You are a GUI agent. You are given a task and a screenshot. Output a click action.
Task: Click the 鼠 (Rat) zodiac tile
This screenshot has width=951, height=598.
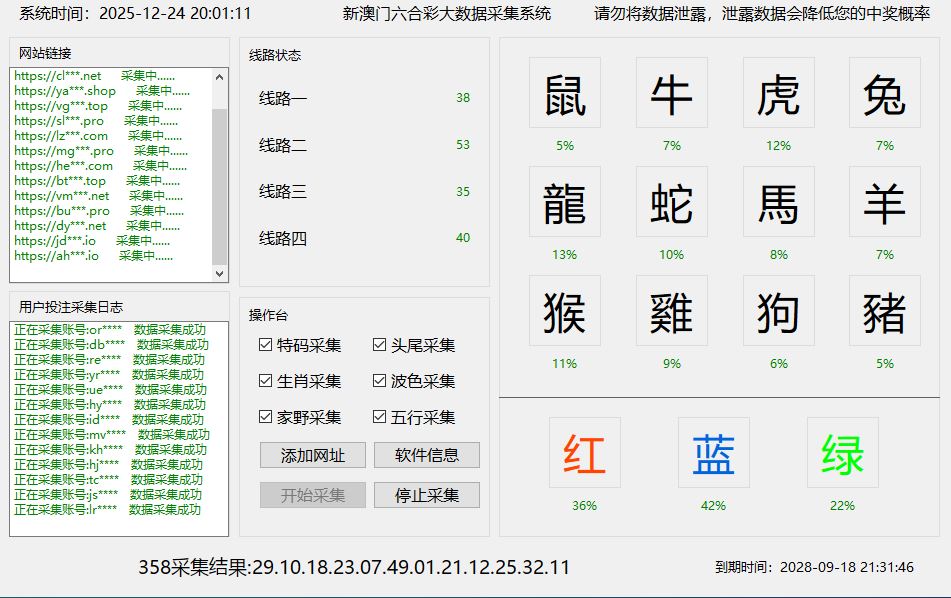click(x=564, y=93)
